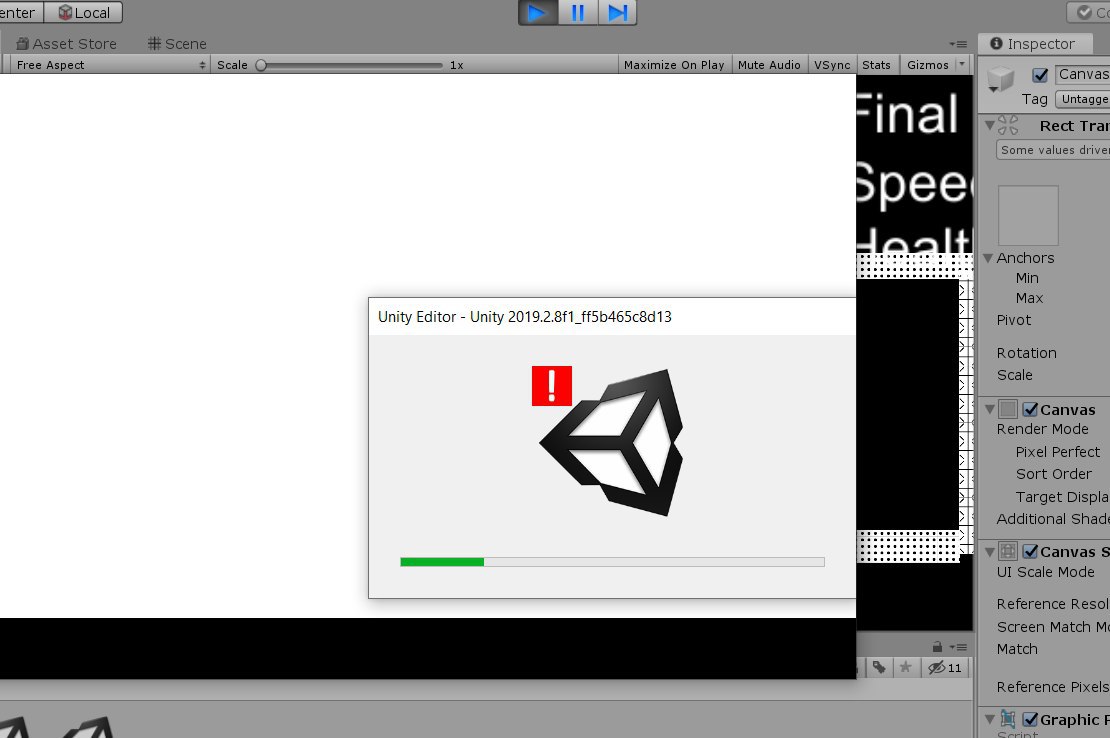Click the Canvas component icon
Screen dimensions: 1110x738
click(x=1008, y=409)
